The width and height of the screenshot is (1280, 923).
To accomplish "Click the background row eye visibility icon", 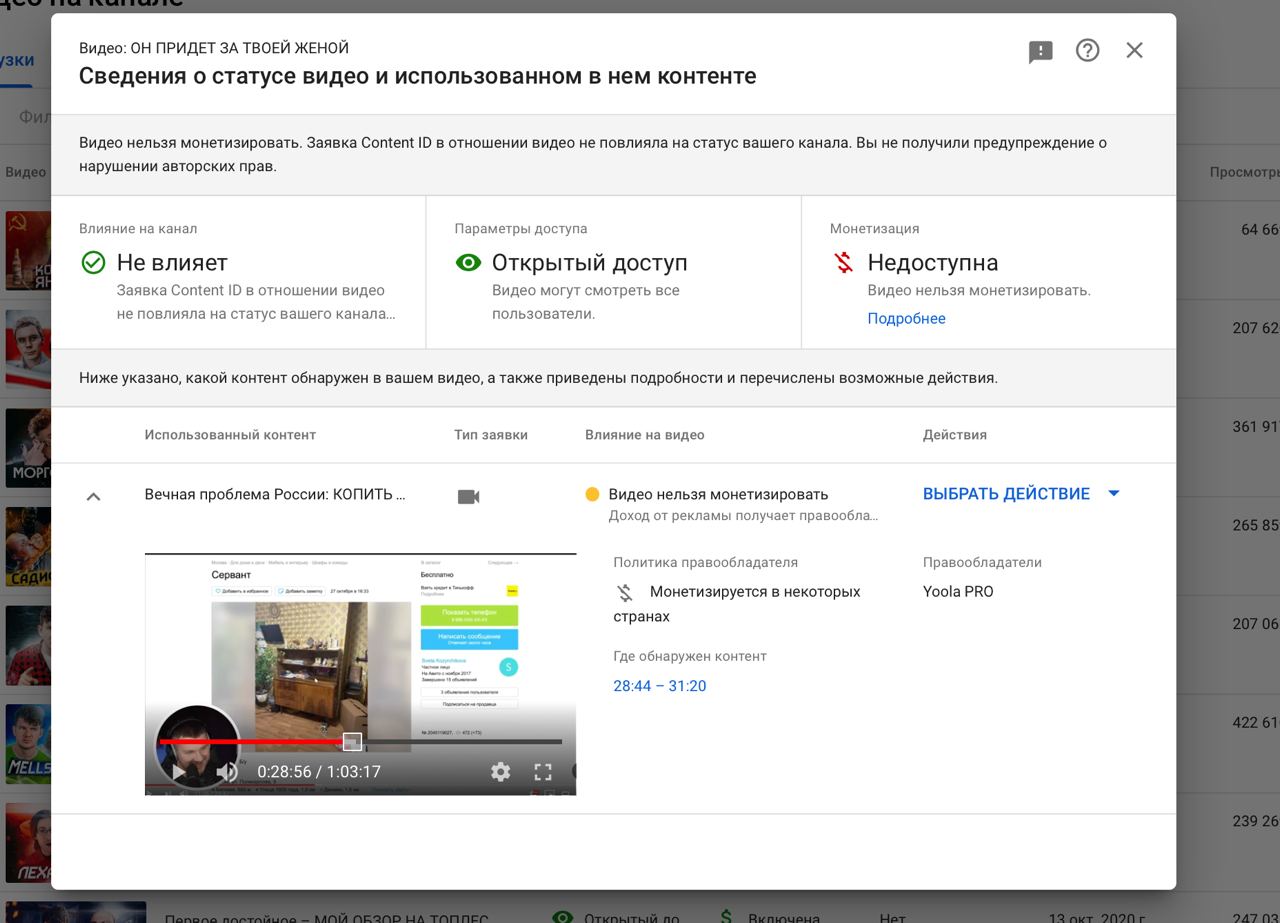I will [x=564, y=917].
